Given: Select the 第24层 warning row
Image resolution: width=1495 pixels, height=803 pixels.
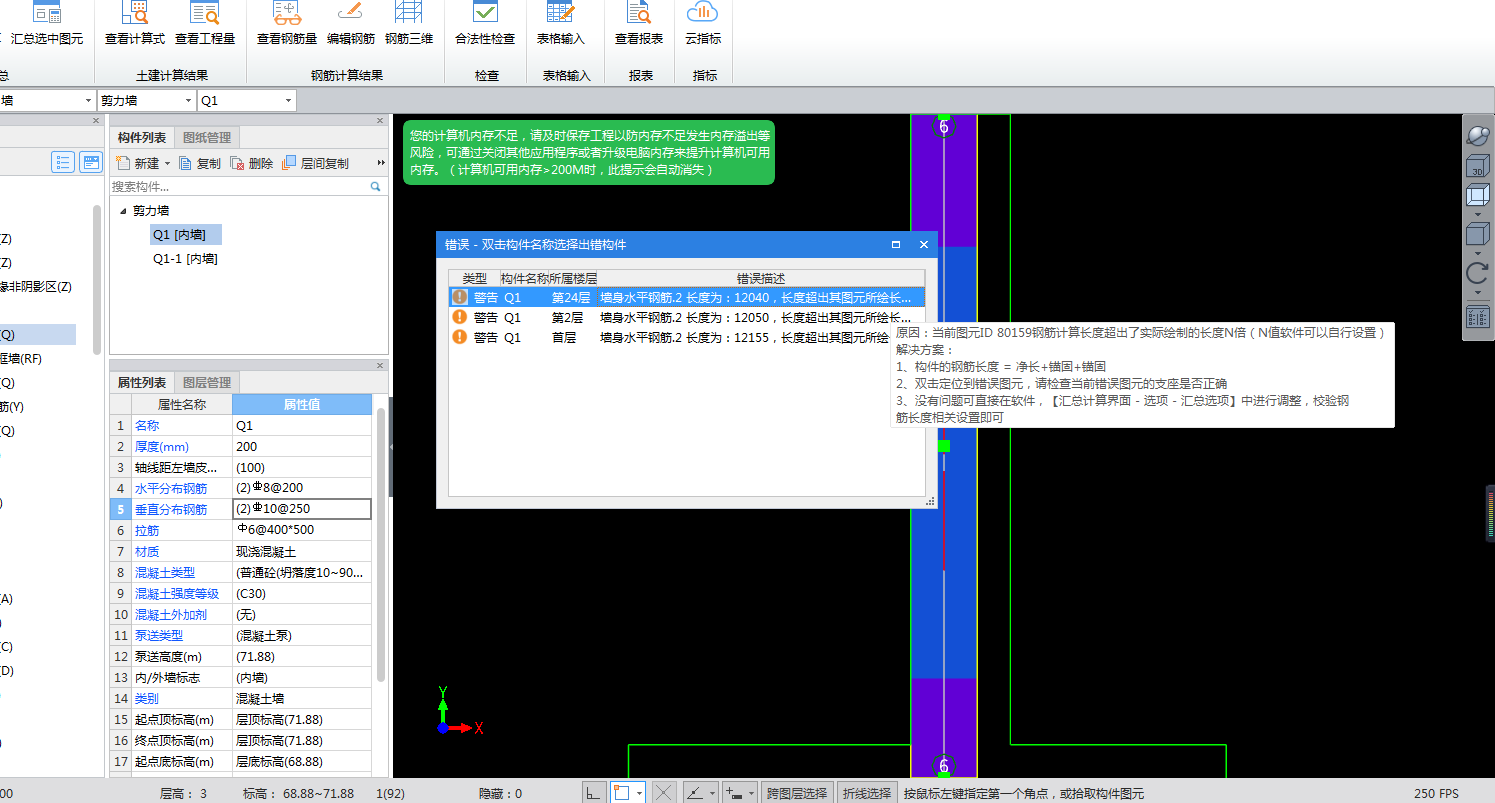Looking at the screenshot, I should 686,297.
